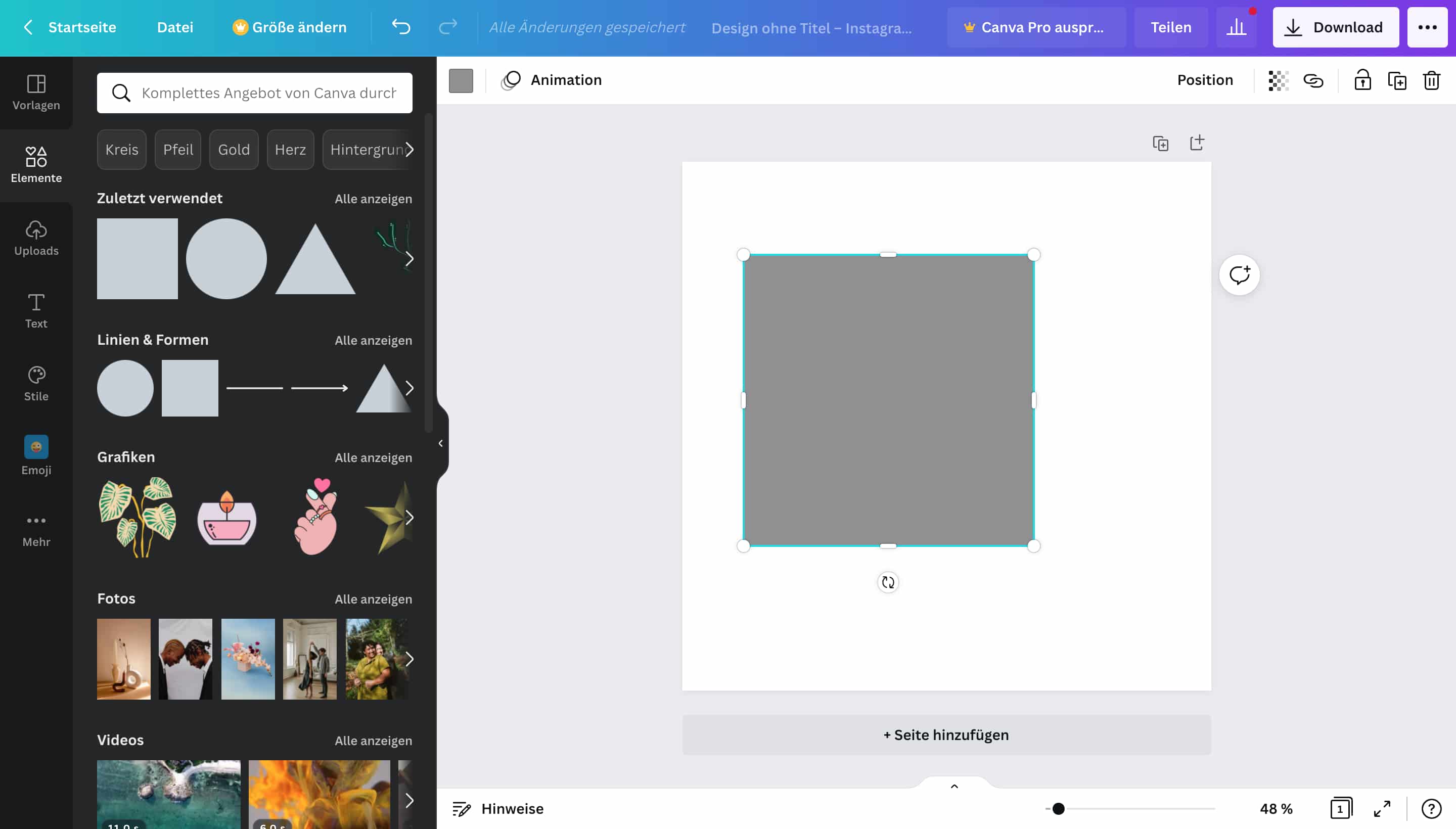Select the Kreis suggestion chip
Screen dimensions: 1456x829
[x=122, y=150]
